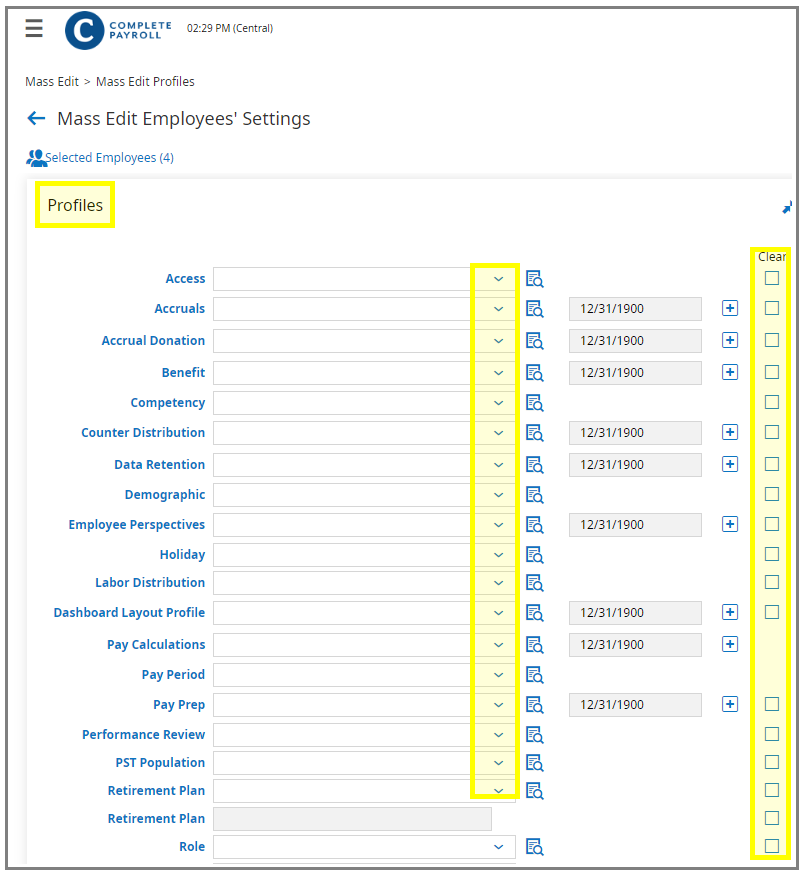Check the Clear box for Competency
Image resolution: width=799 pixels, height=870 pixels.
[x=772, y=402]
